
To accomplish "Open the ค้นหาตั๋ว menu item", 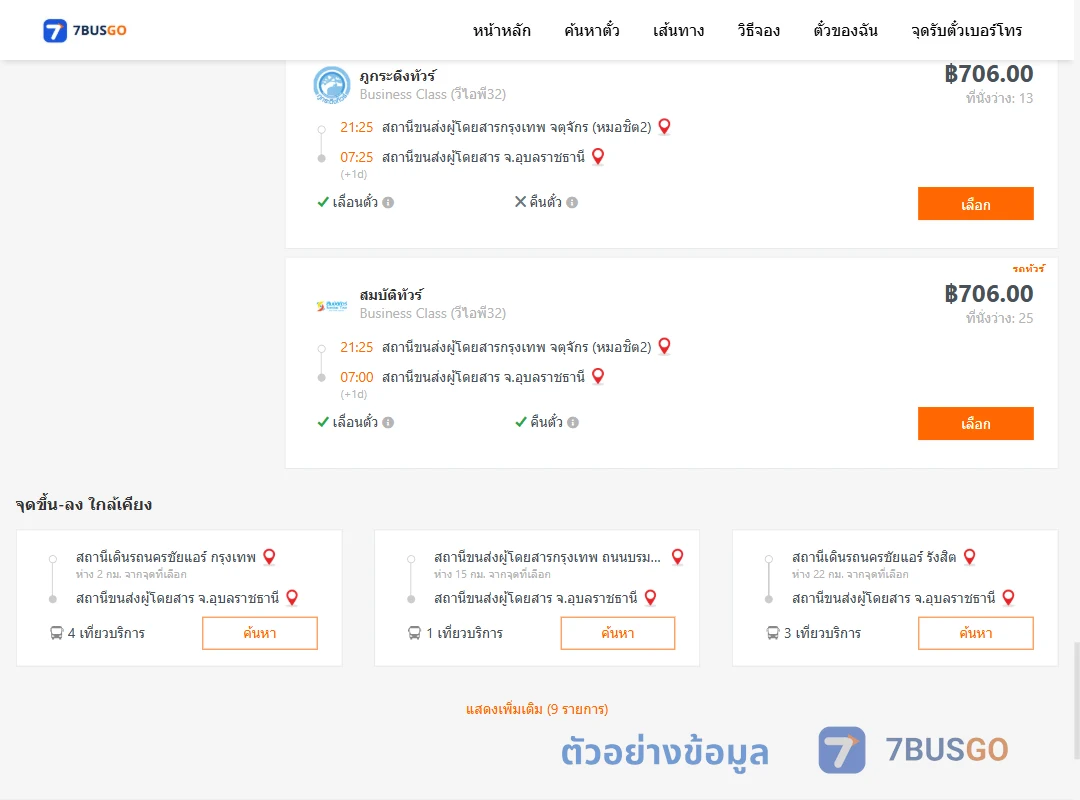I will [592, 30].
